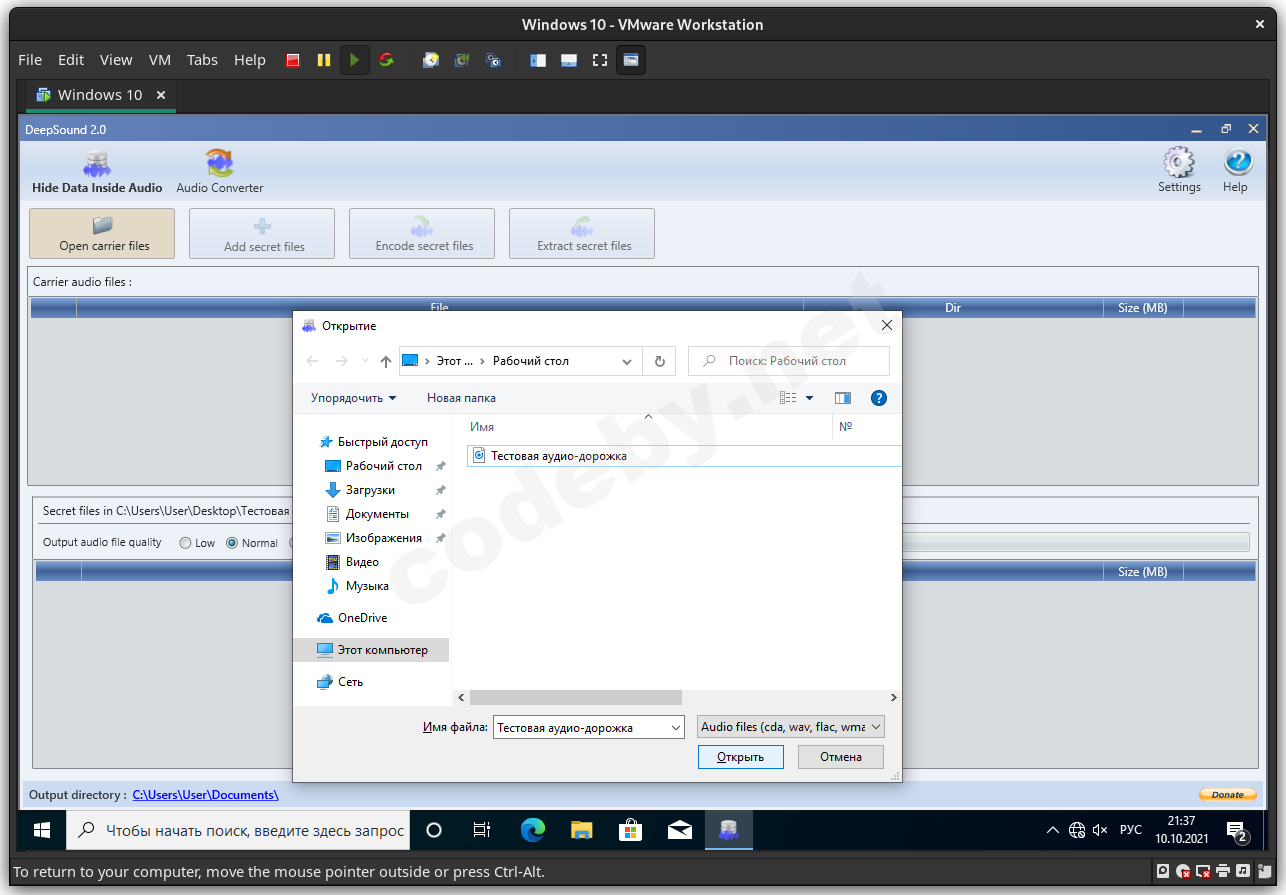Open the Audio Converter tool
The width and height of the screenshot is (1286, 895).
coord(219,164)
